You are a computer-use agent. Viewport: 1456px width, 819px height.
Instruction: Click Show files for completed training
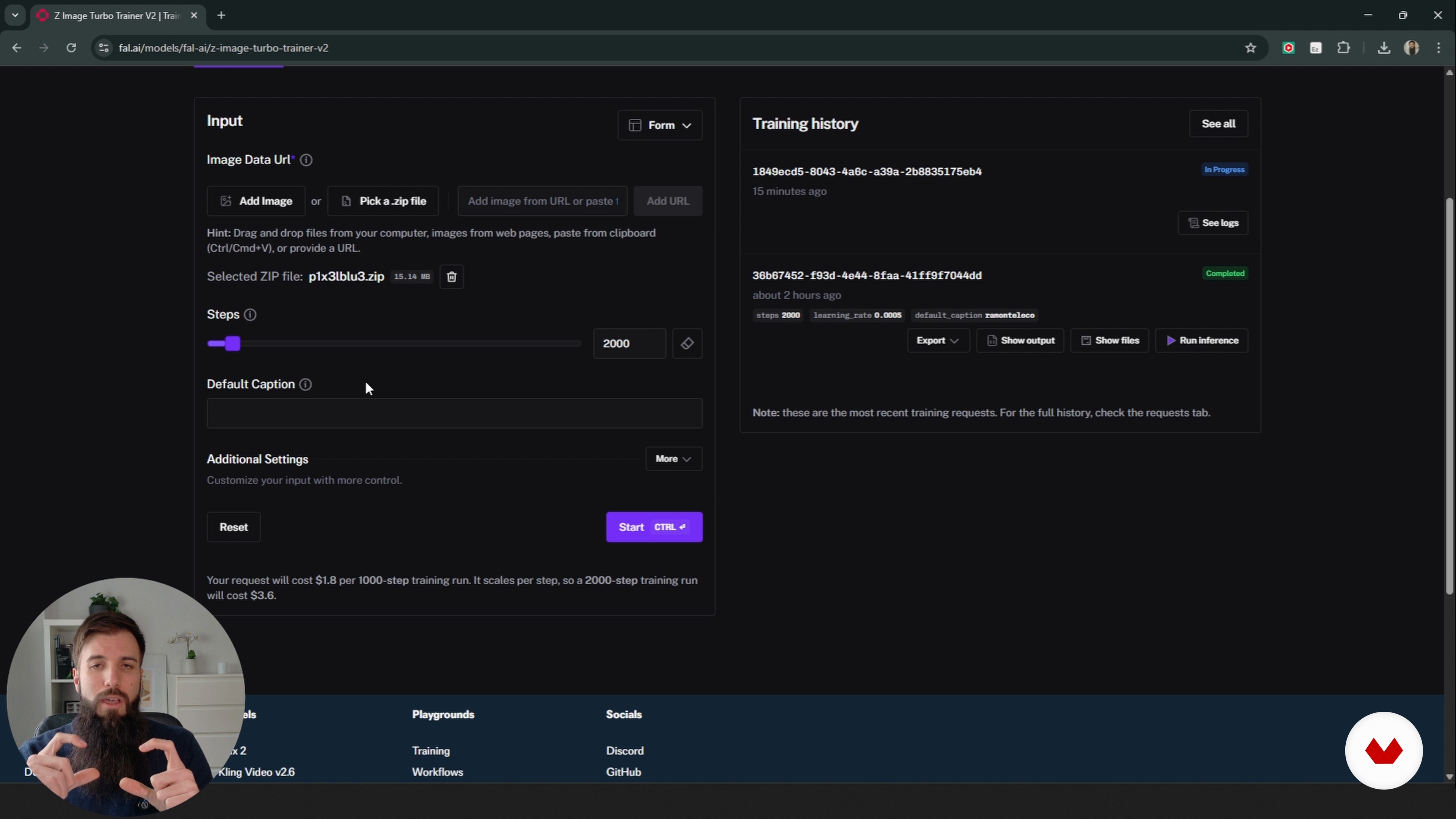coord(1110,341)
